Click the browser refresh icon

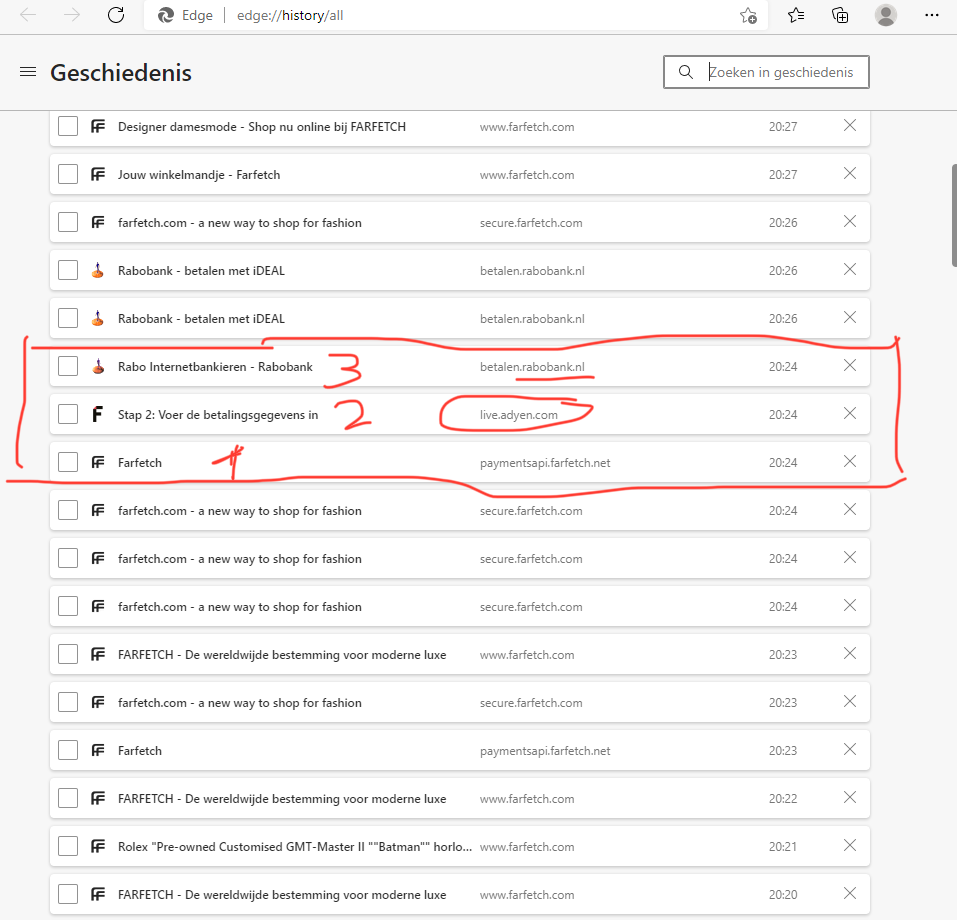click(x=116, y=15)
